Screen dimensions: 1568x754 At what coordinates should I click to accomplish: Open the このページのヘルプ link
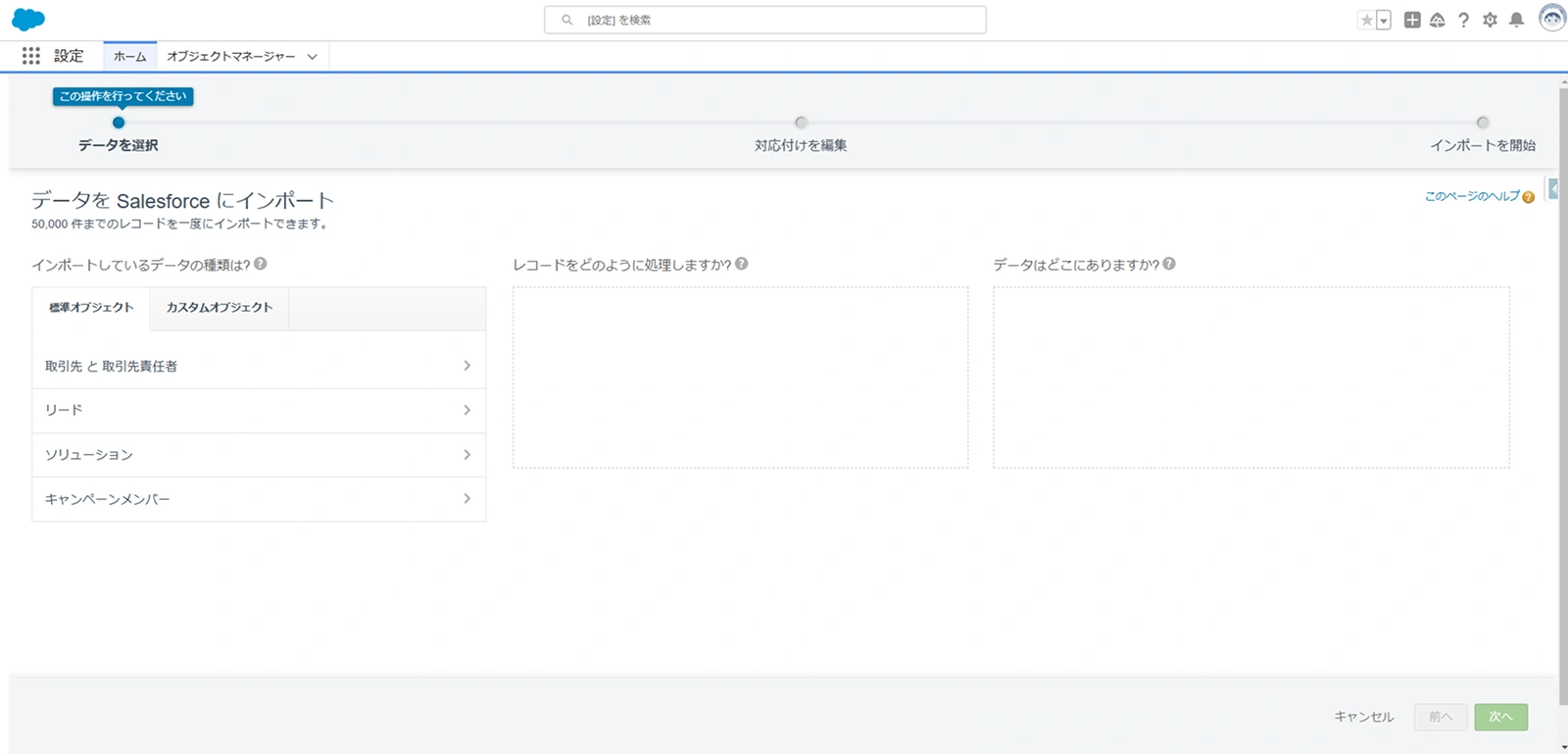(x=1472, y=196)
